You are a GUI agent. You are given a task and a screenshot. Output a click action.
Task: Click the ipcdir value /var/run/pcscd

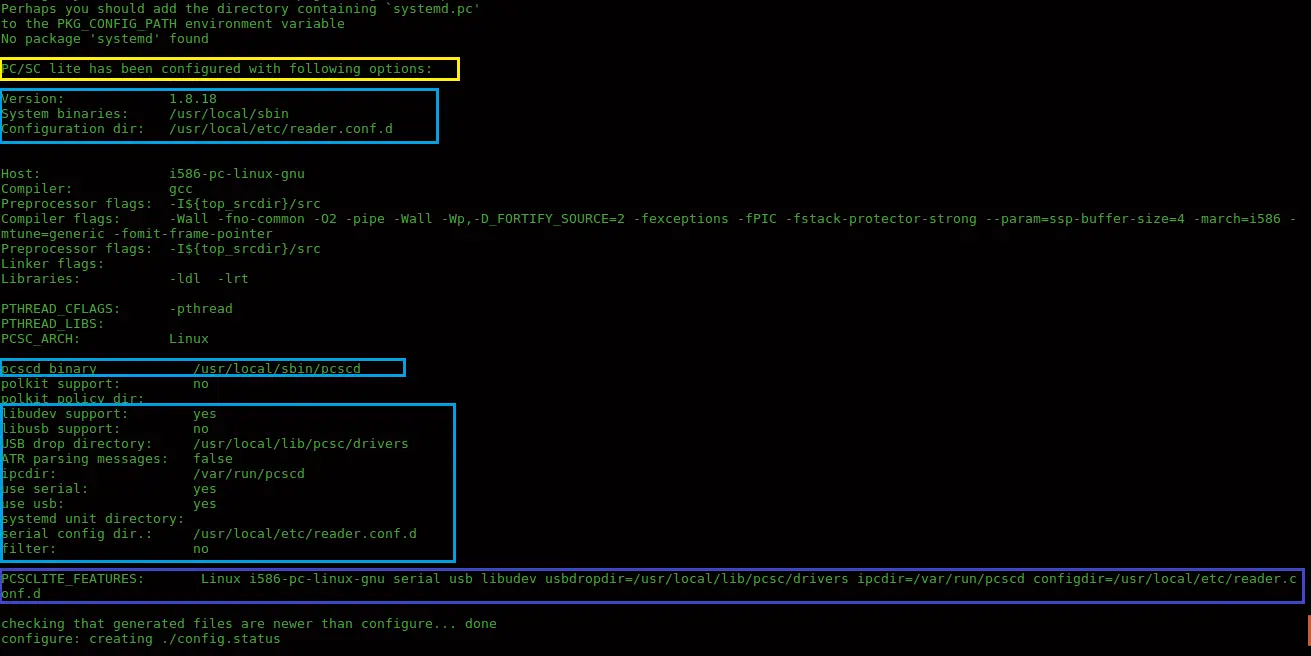point(249,474)
